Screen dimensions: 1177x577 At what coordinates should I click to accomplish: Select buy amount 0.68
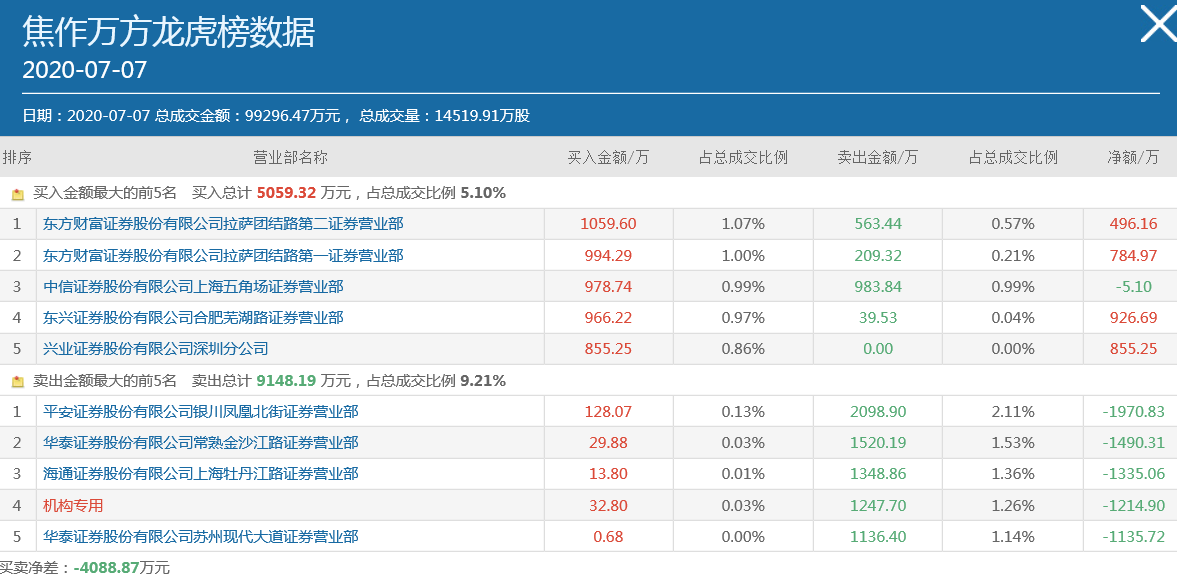(608, 536)
